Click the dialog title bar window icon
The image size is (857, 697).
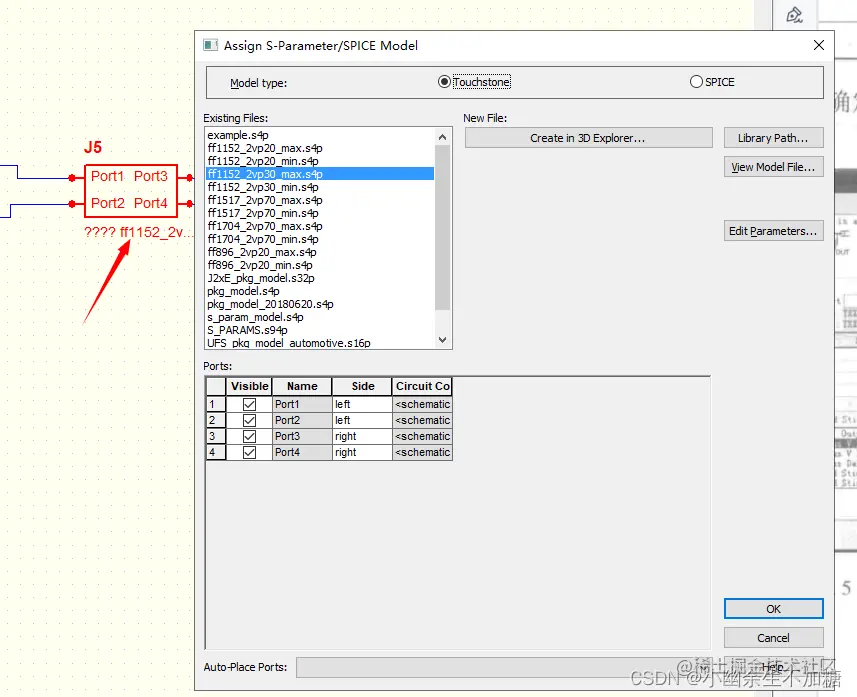[x=210, y=45]
